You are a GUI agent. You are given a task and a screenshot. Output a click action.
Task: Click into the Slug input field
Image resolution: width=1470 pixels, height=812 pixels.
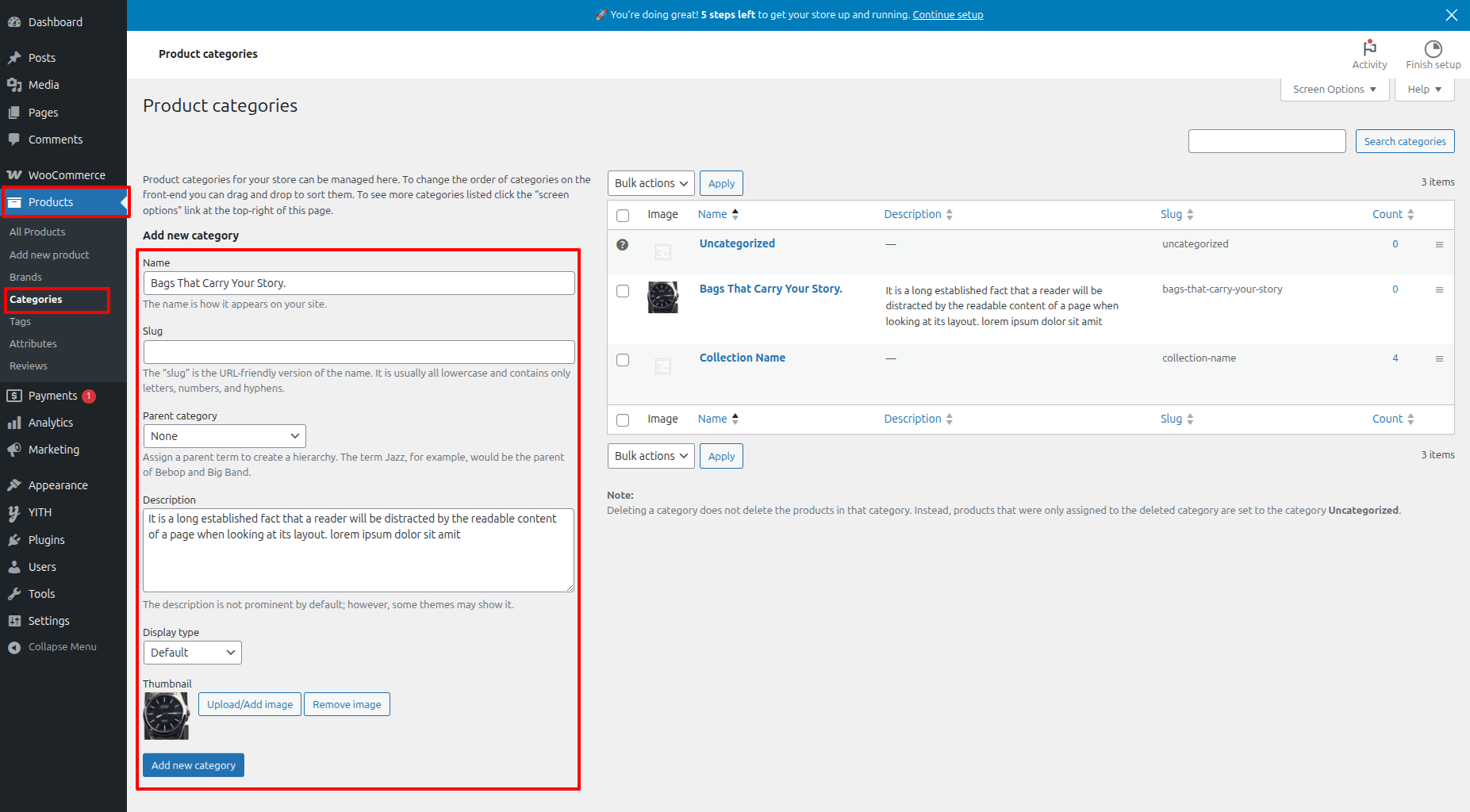(359, 352)
